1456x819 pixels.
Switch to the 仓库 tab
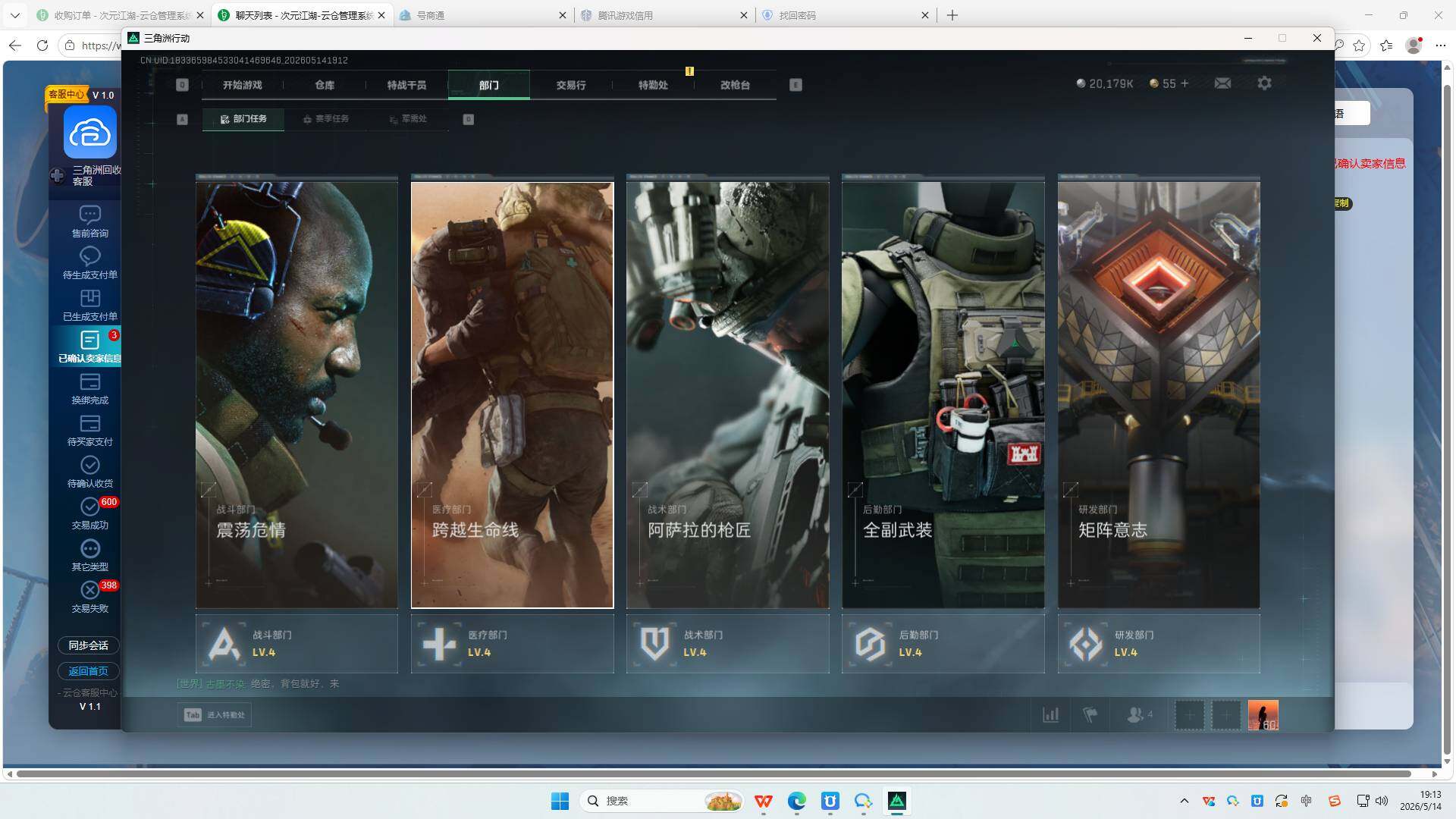coord(325,85)
